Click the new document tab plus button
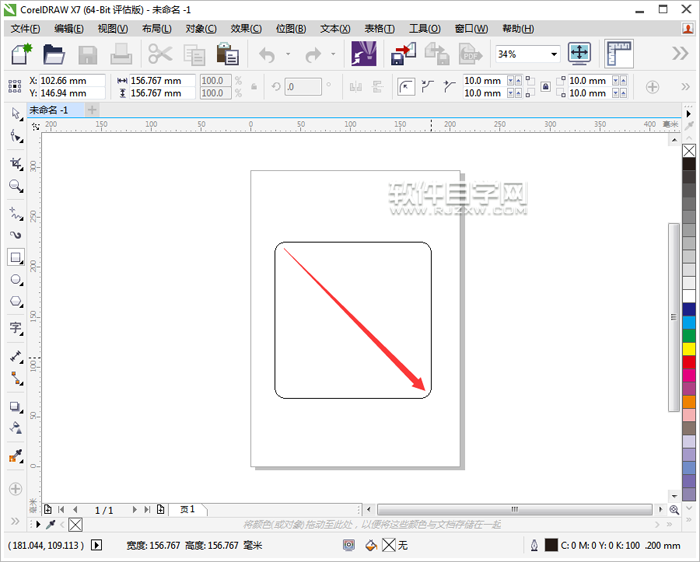 click(x=92, y=109)
